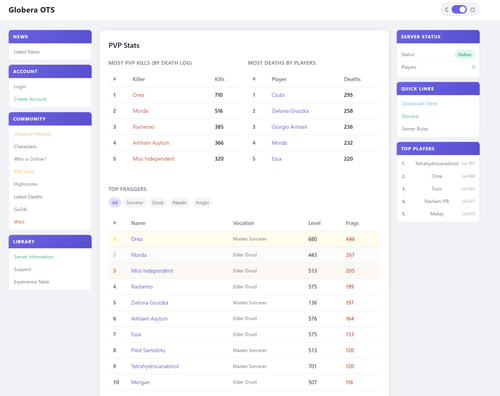This screenshot has height=396, width=500.
Task: Go to Characters page
Action: [x=25, y=147]
